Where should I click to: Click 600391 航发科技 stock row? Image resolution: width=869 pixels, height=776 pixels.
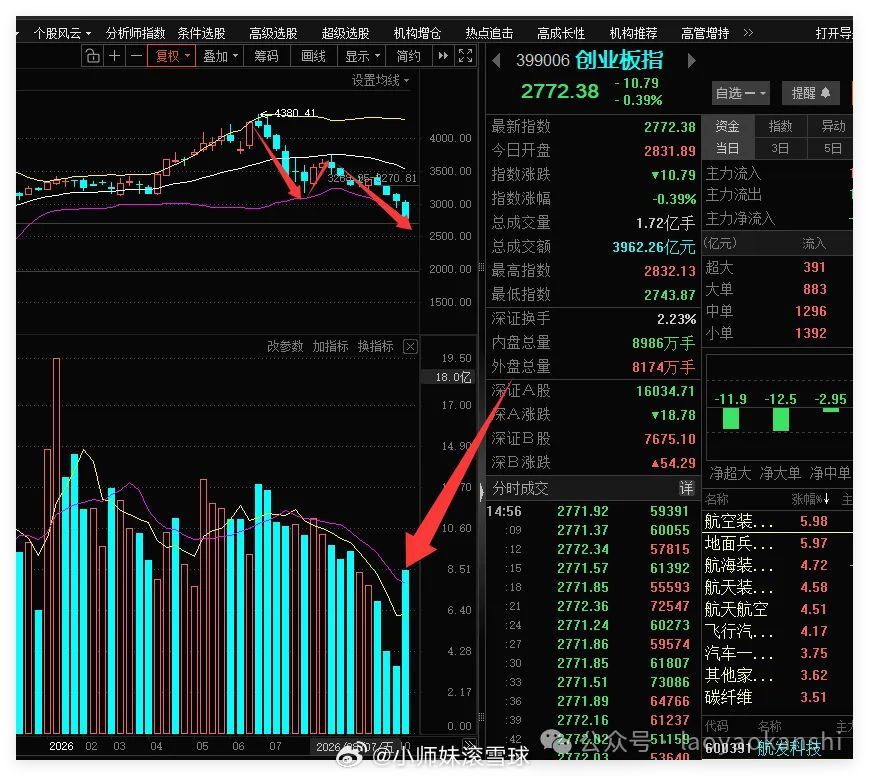pyautogui.click(x=778, y=748)
